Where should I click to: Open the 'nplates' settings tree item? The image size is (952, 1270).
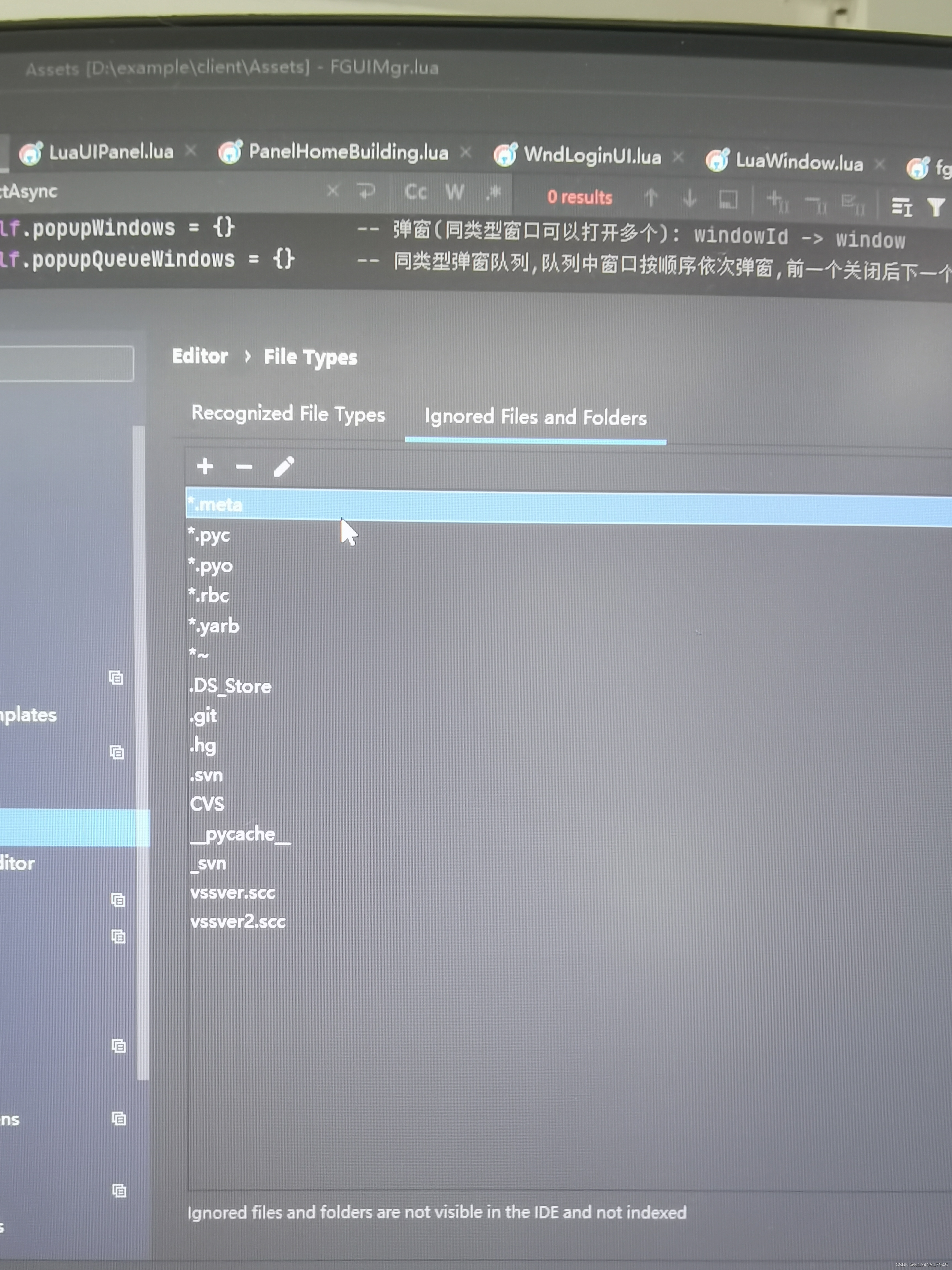click(x=29, y=715)
